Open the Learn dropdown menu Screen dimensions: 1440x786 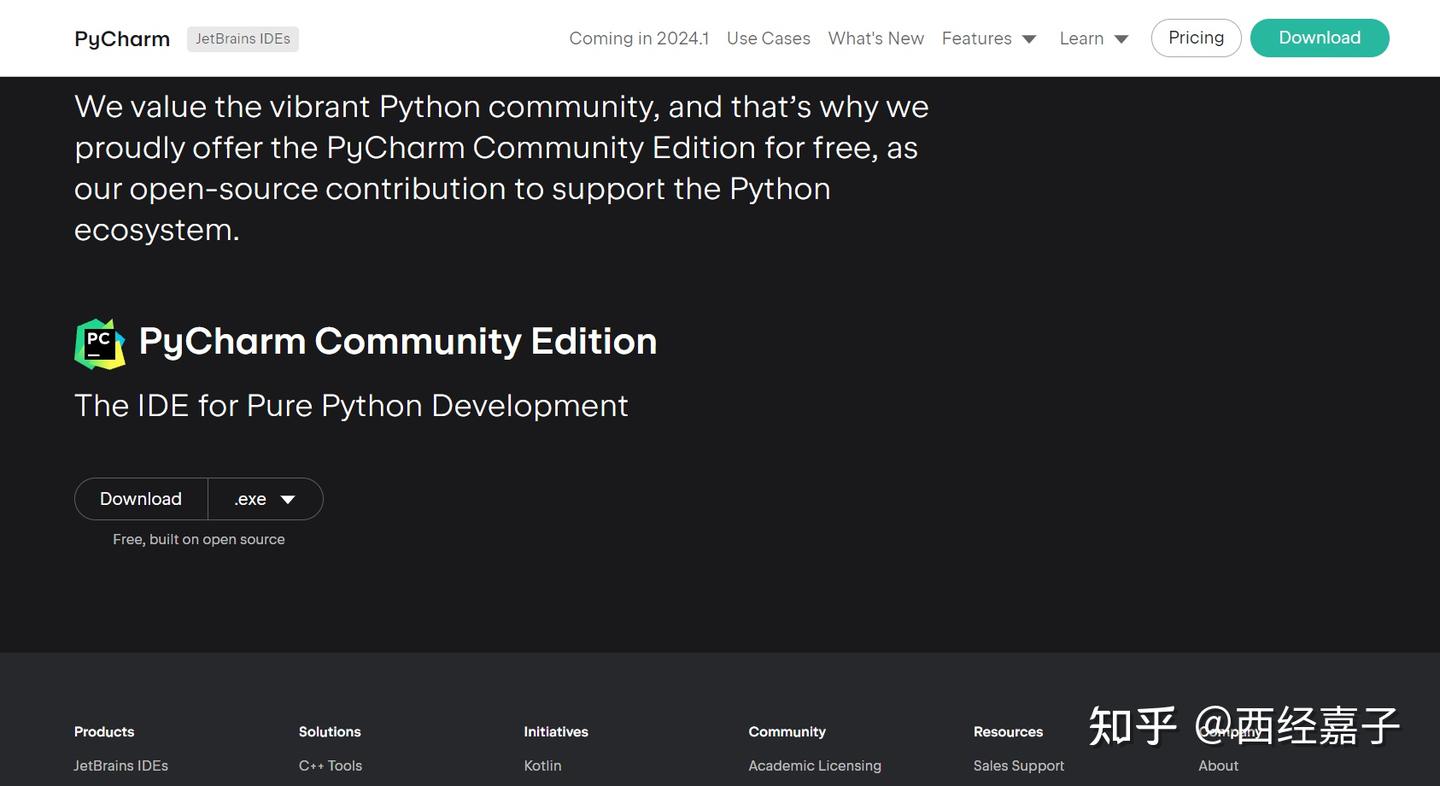click(x=1092, y=38)
